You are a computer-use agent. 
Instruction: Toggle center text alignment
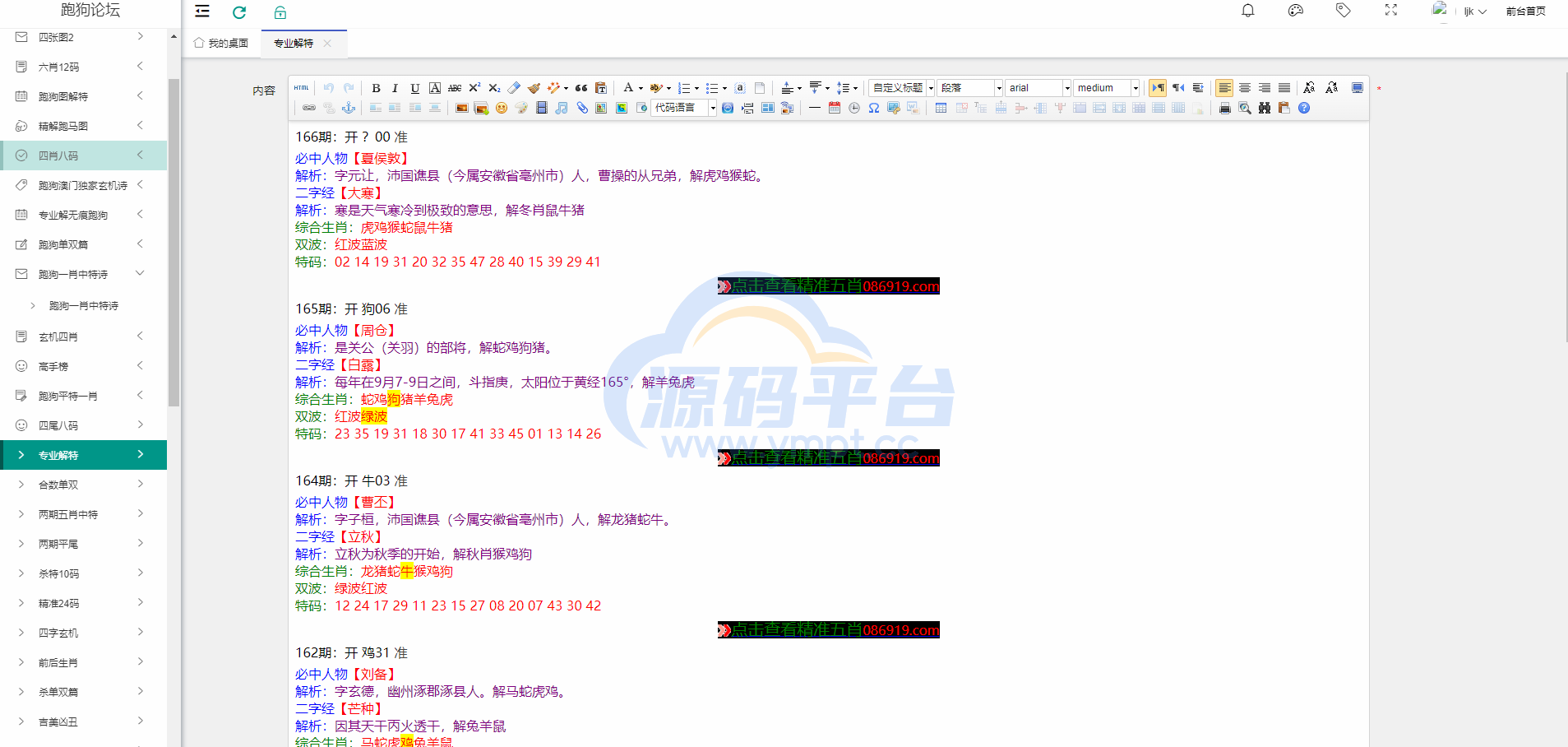click(1245, 88)
